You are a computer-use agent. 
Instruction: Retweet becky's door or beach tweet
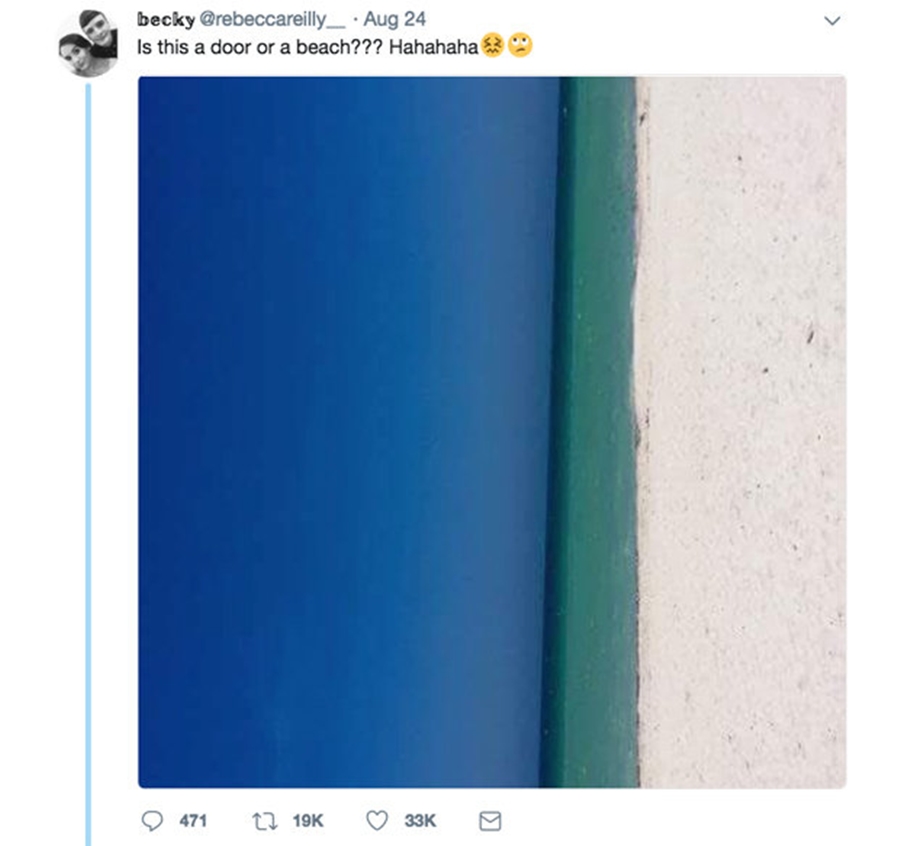click(265, 821)
